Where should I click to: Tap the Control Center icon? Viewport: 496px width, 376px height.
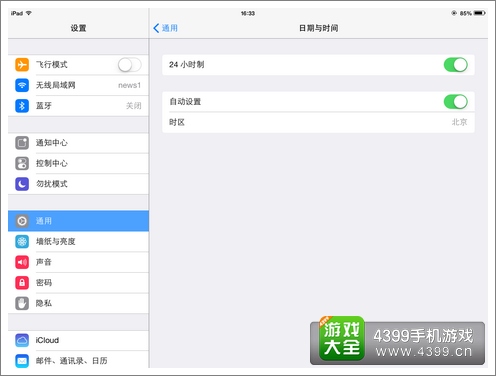pyautogui.click(x=22, y=164)
